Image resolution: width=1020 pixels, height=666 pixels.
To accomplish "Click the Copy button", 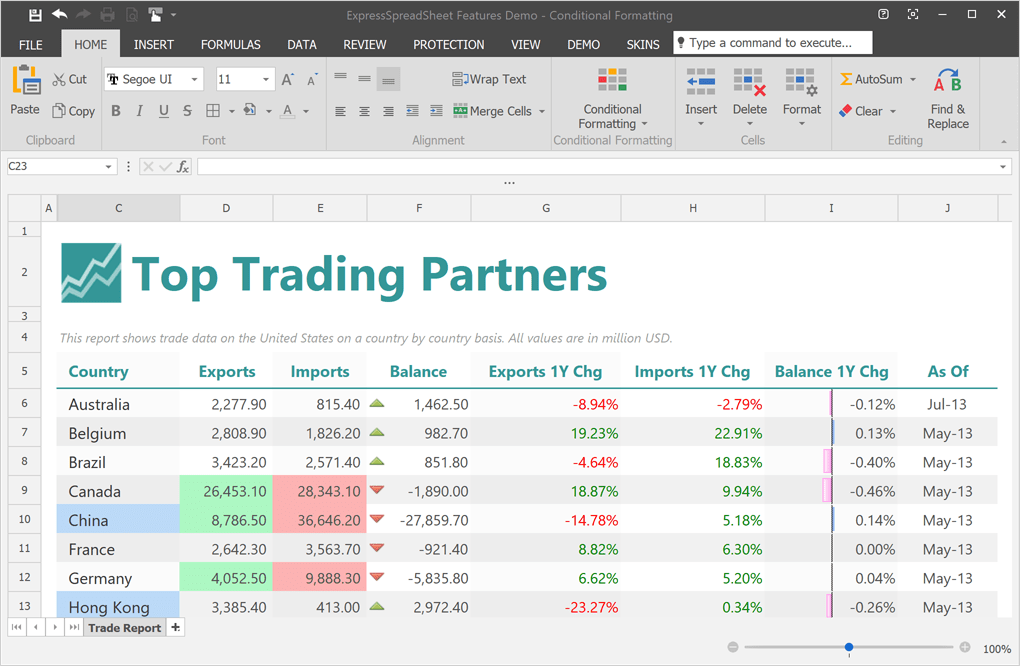I will click(73, 111).
